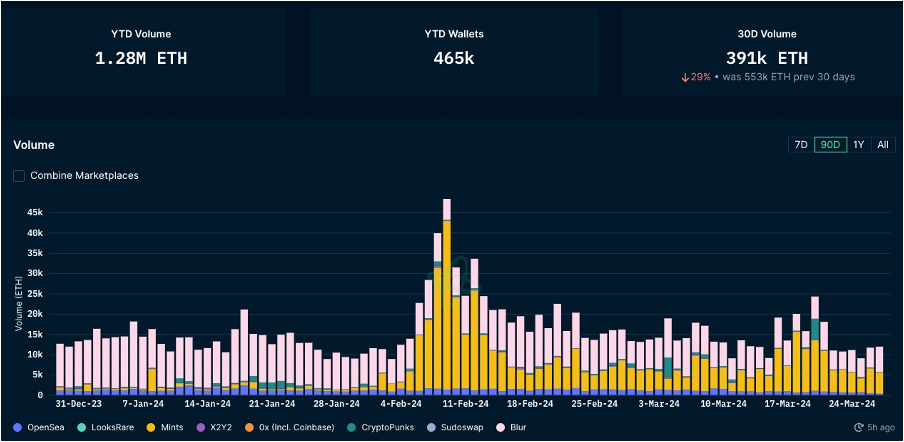Enable the Combine Marketplaces checkbox
Image resolution: width=904 pixels, height=442 pixels.
(x=20, y=176)
